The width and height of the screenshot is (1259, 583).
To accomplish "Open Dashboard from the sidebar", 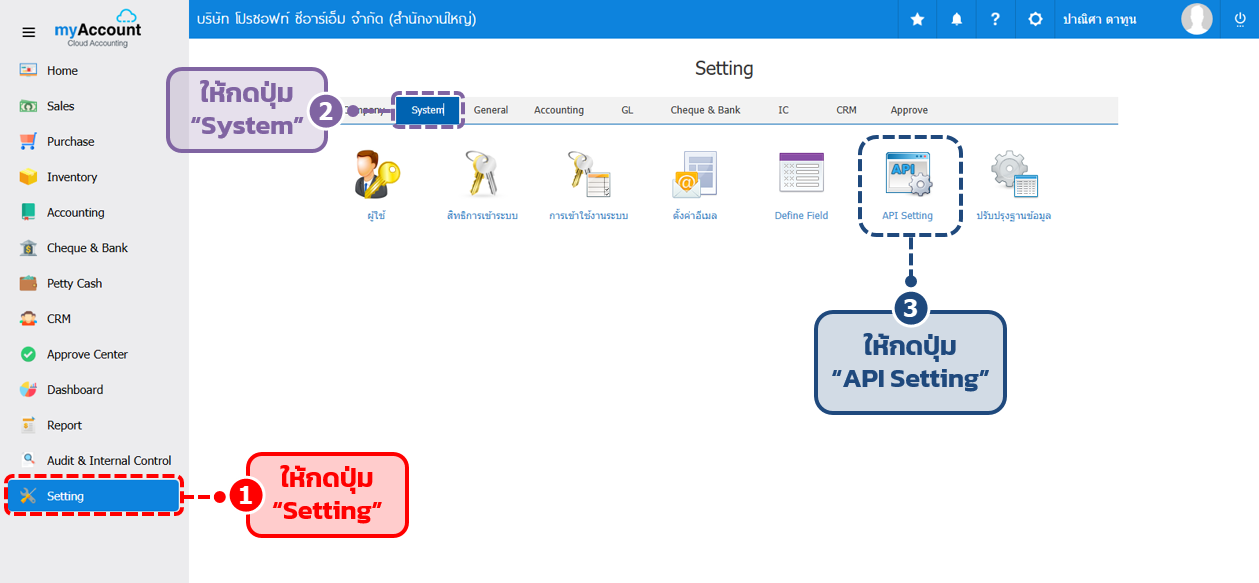I will tap(75, 390).
